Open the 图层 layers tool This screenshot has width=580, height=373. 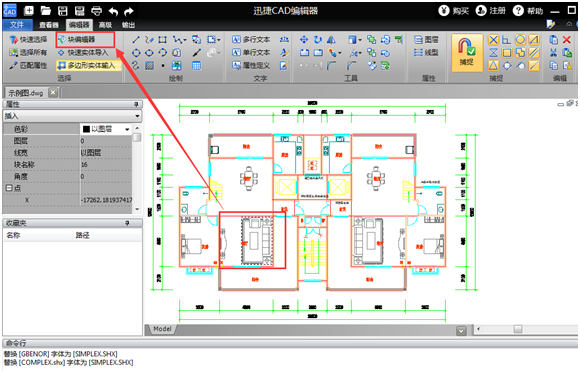click(426, 40)
